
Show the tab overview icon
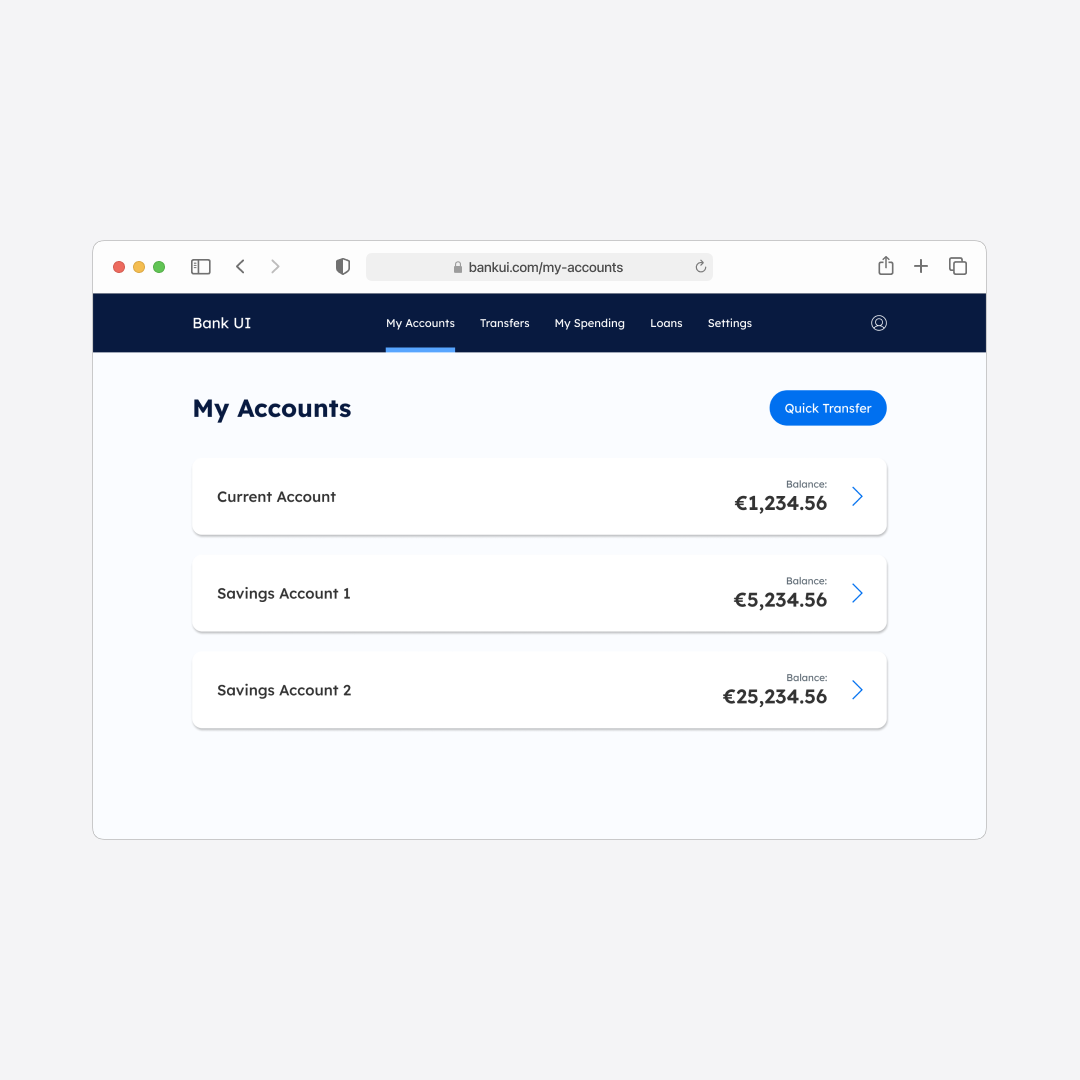(957, 266)
